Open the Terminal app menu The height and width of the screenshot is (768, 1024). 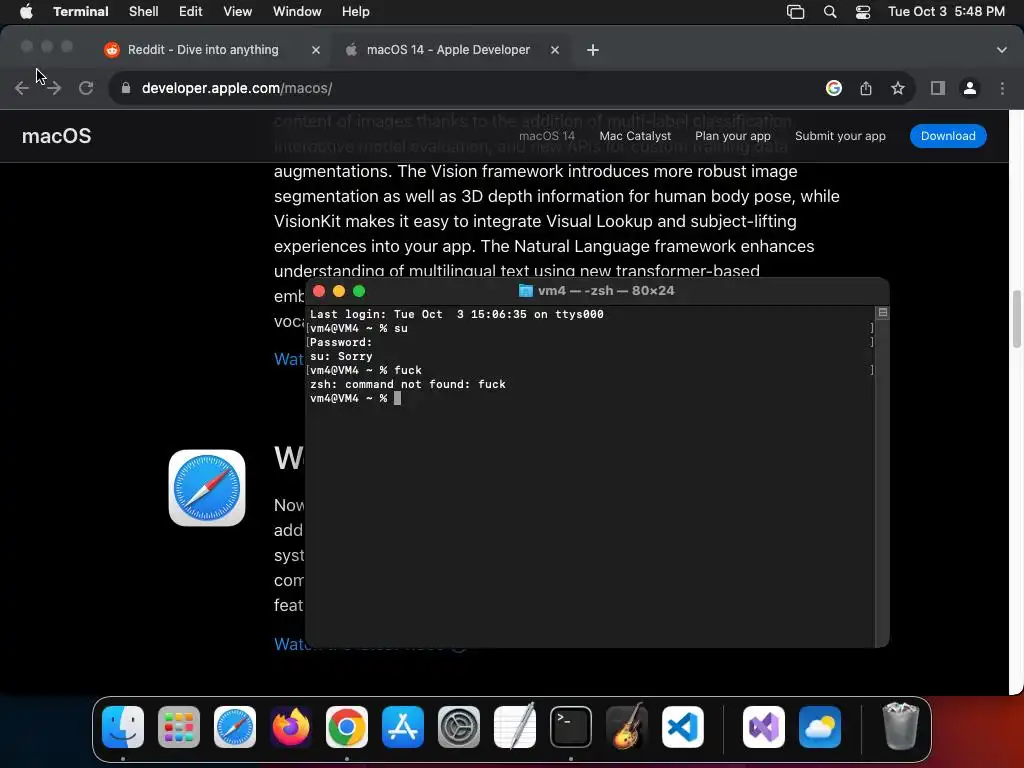(80, 12)
